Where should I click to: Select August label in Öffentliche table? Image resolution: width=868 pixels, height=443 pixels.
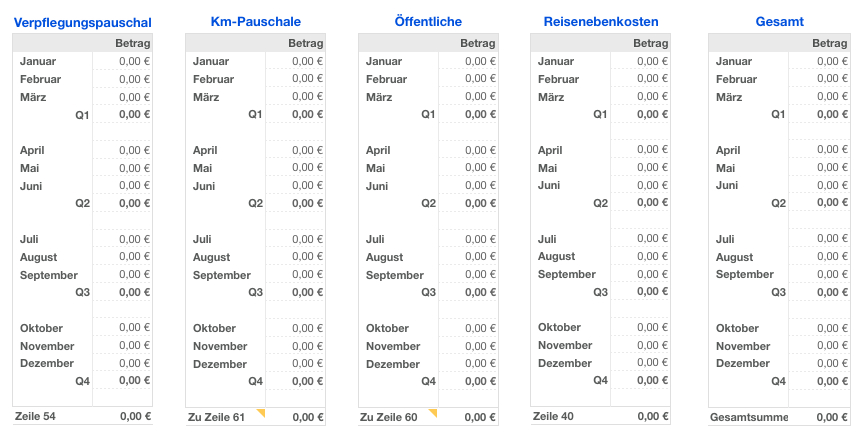[x=384, y=257]
